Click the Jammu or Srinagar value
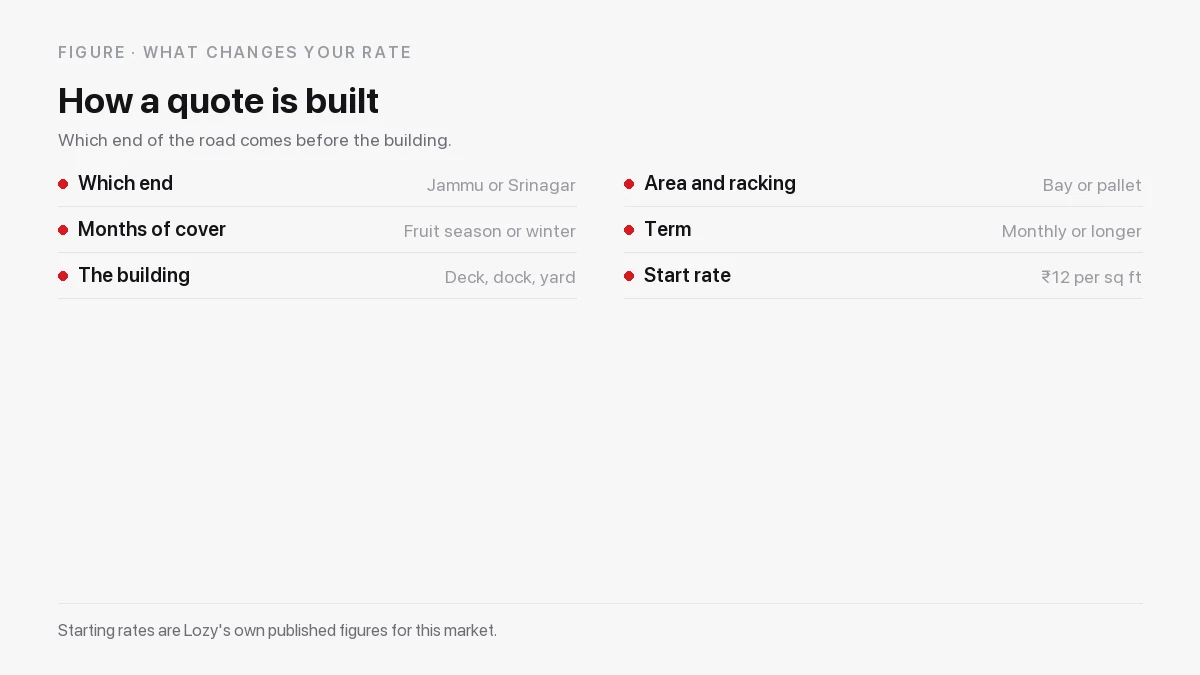This screenshot has height=675, width=1200. [x=501, y=185]
